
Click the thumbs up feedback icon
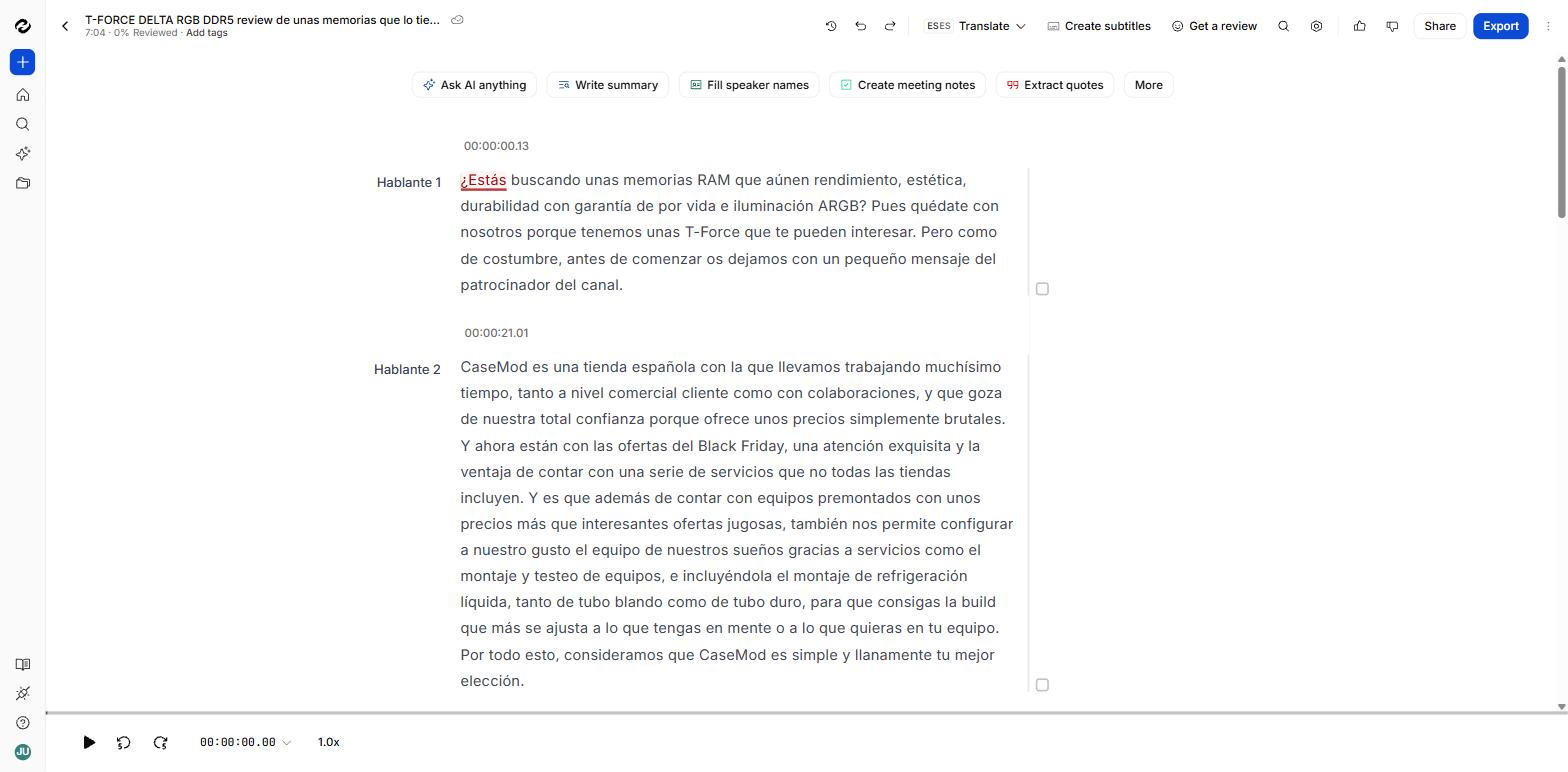pyautogui.click(x=1359, y=26)
